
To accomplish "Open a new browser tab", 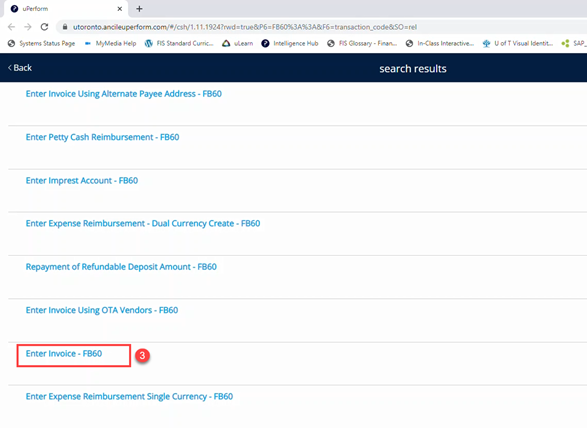I will (x=139, y=9).
